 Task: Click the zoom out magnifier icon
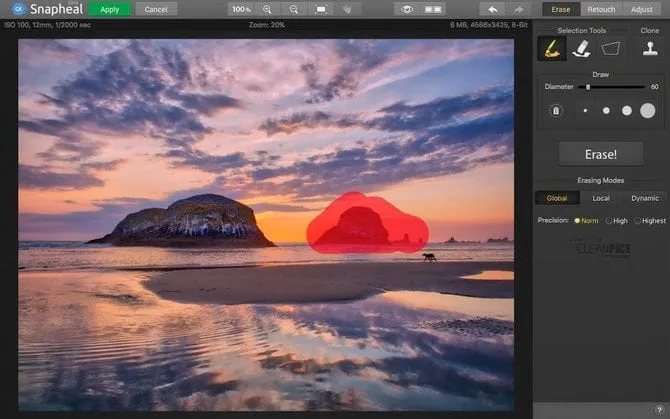(x=293, y=9)
